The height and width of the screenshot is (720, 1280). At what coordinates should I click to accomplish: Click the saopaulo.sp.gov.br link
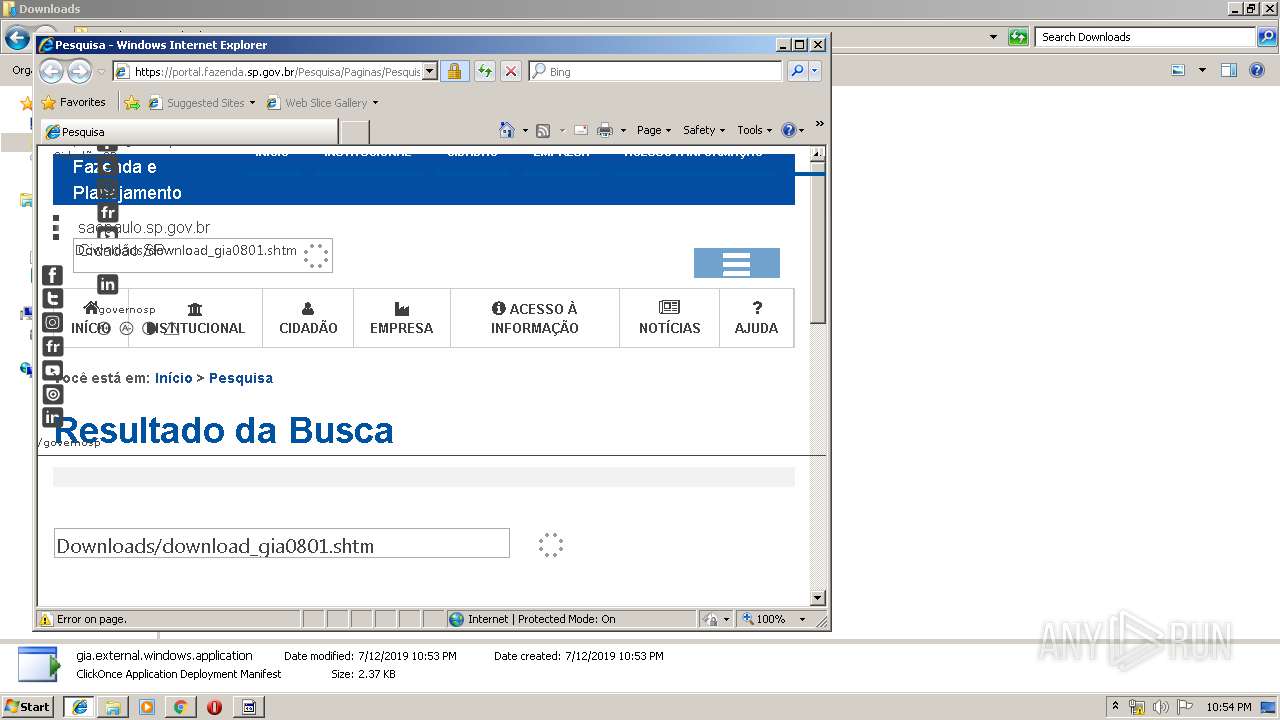point(144,228)
